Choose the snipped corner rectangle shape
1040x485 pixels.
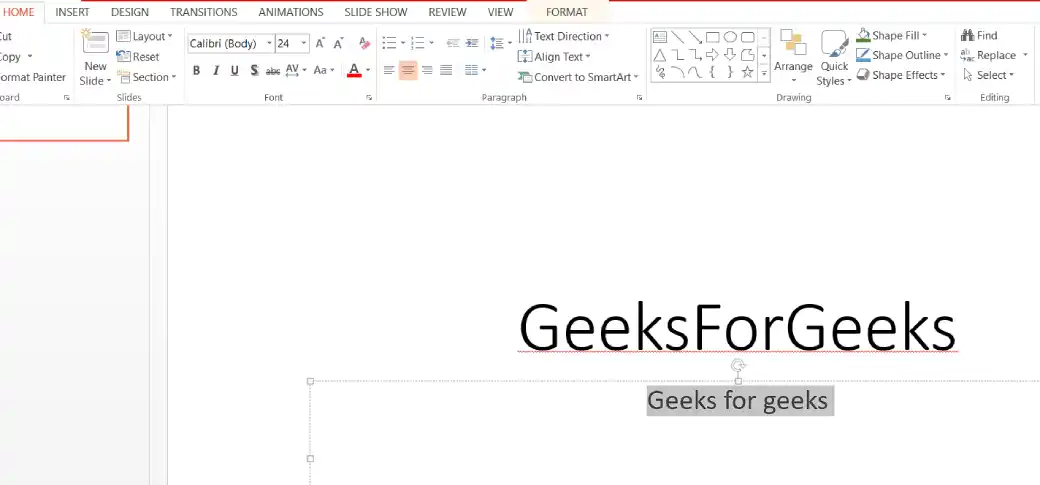pos(748,54)
